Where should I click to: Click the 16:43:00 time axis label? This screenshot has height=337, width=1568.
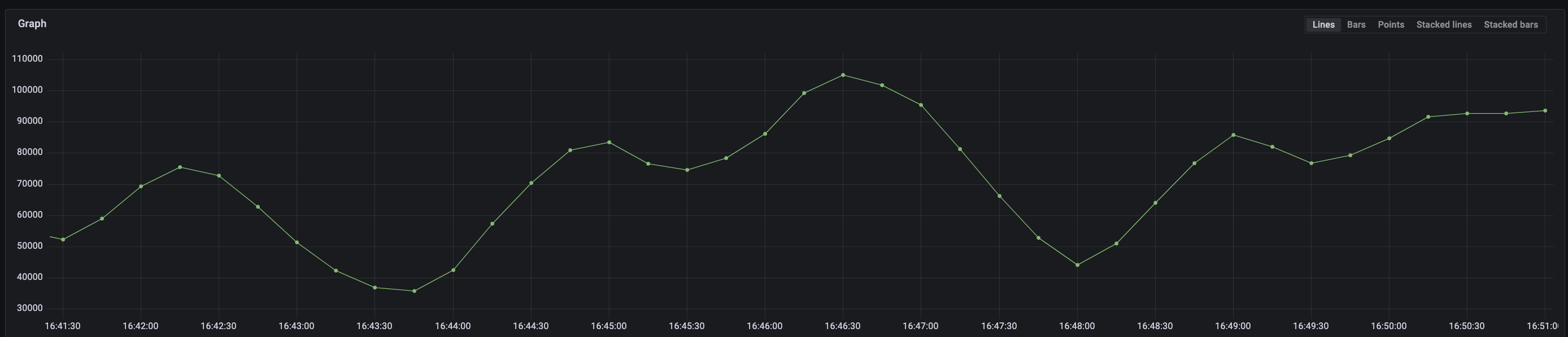(x=297, y=326)
